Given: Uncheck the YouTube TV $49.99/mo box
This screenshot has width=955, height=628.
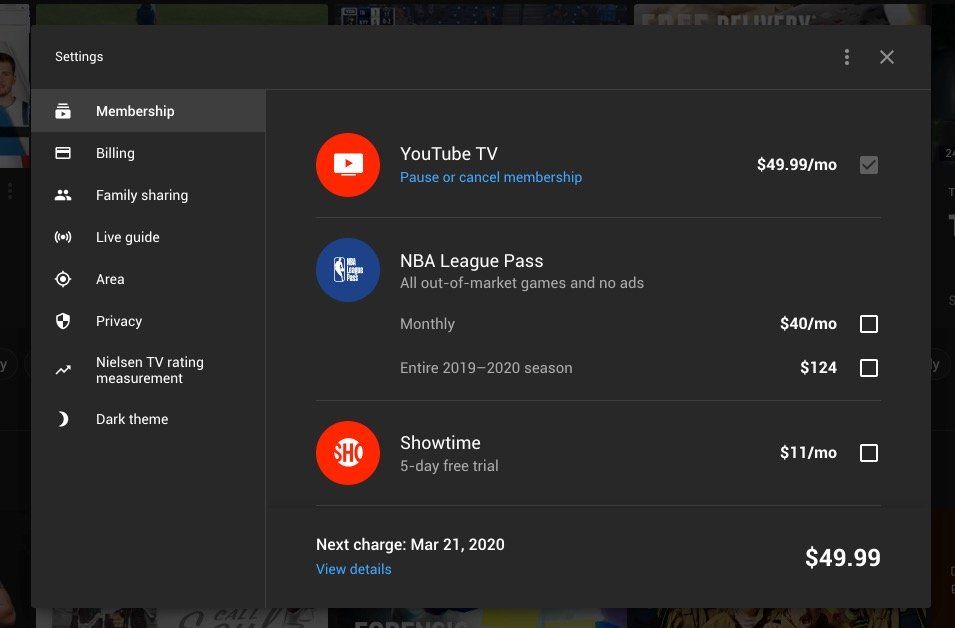Looking at the screenshot, I should 869,164.
